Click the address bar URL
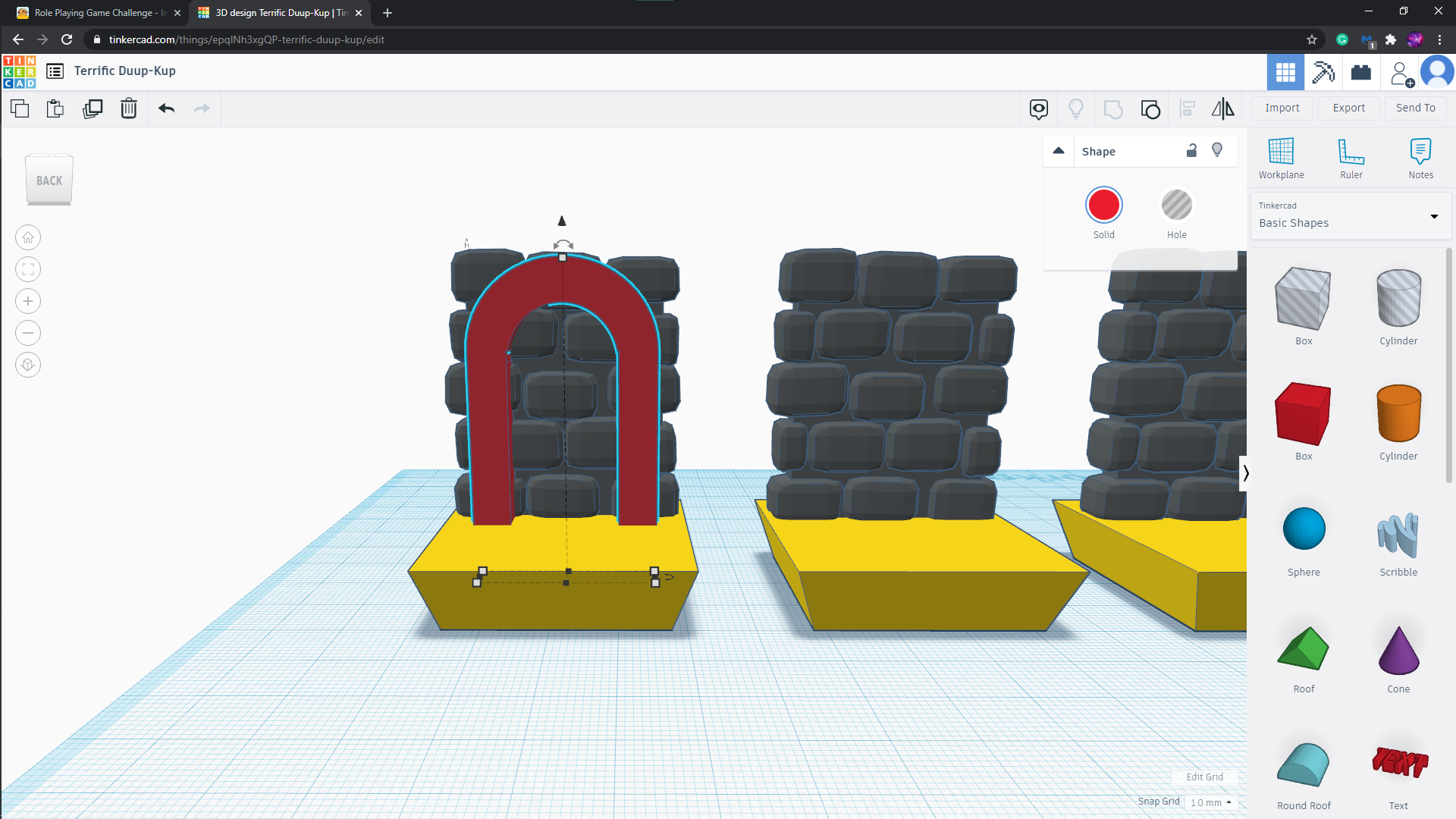 (x=246, y=39)
